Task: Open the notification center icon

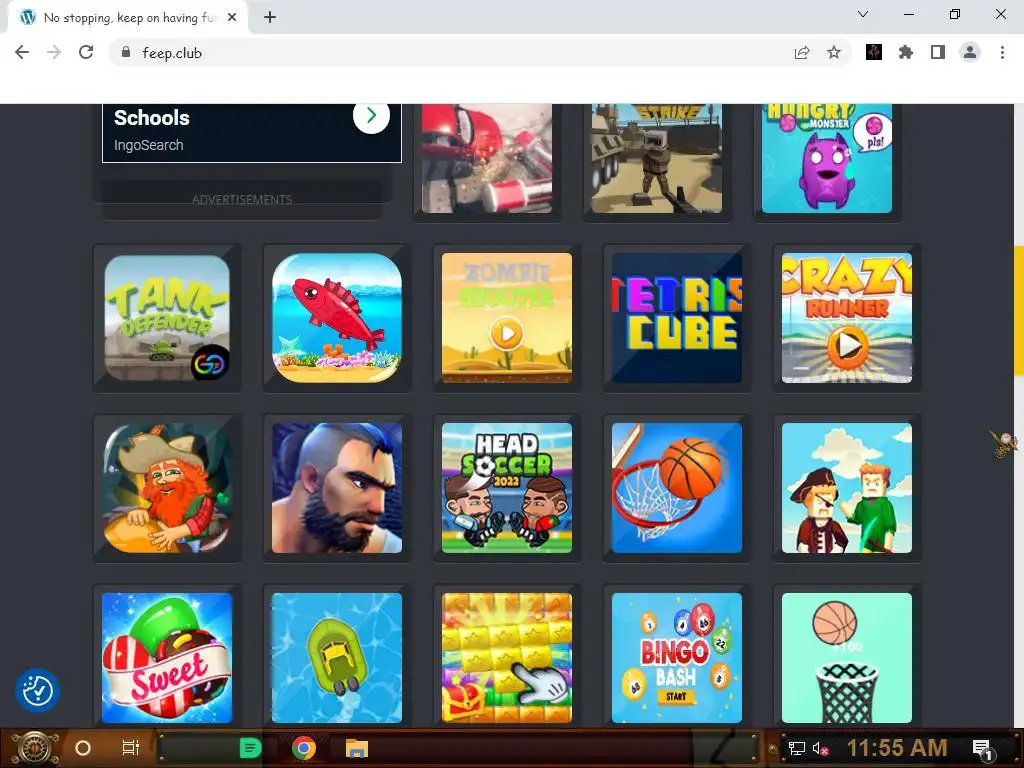Action: point(983,748)
